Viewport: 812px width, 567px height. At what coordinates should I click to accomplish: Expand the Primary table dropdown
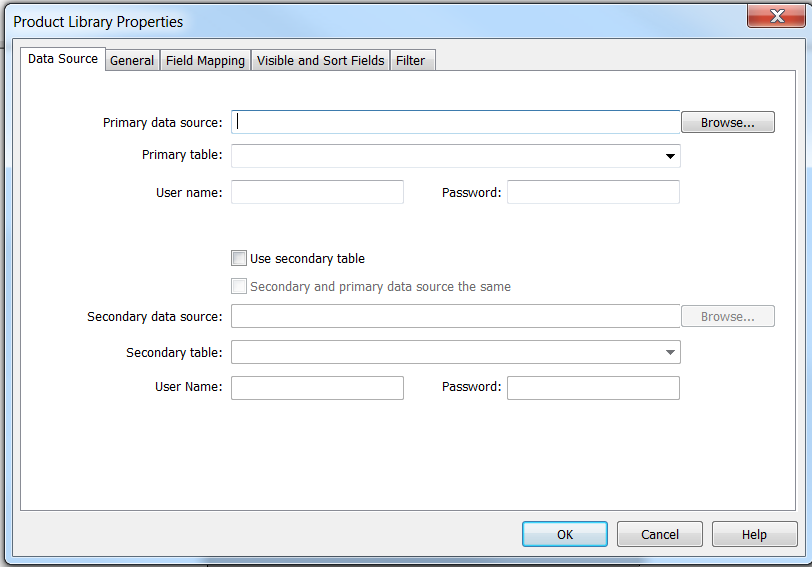click(669, 156)
